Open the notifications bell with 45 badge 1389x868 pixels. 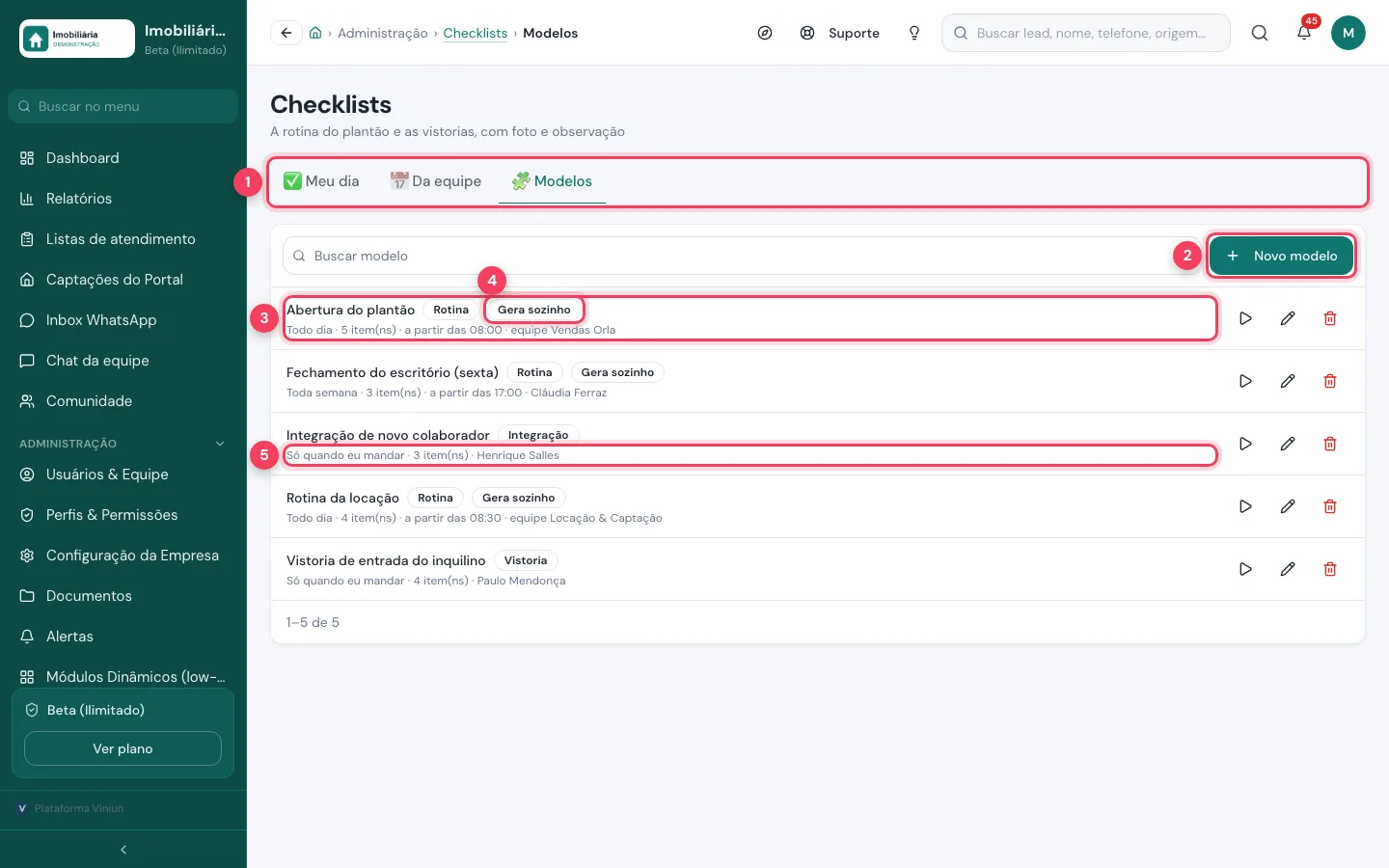(1304, 33)
